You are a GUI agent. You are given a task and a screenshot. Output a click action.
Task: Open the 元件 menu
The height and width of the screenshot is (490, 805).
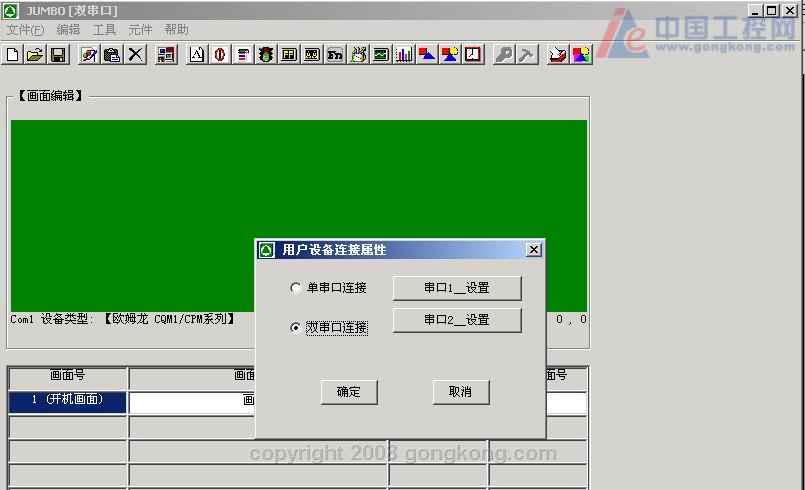click(140, 30)
